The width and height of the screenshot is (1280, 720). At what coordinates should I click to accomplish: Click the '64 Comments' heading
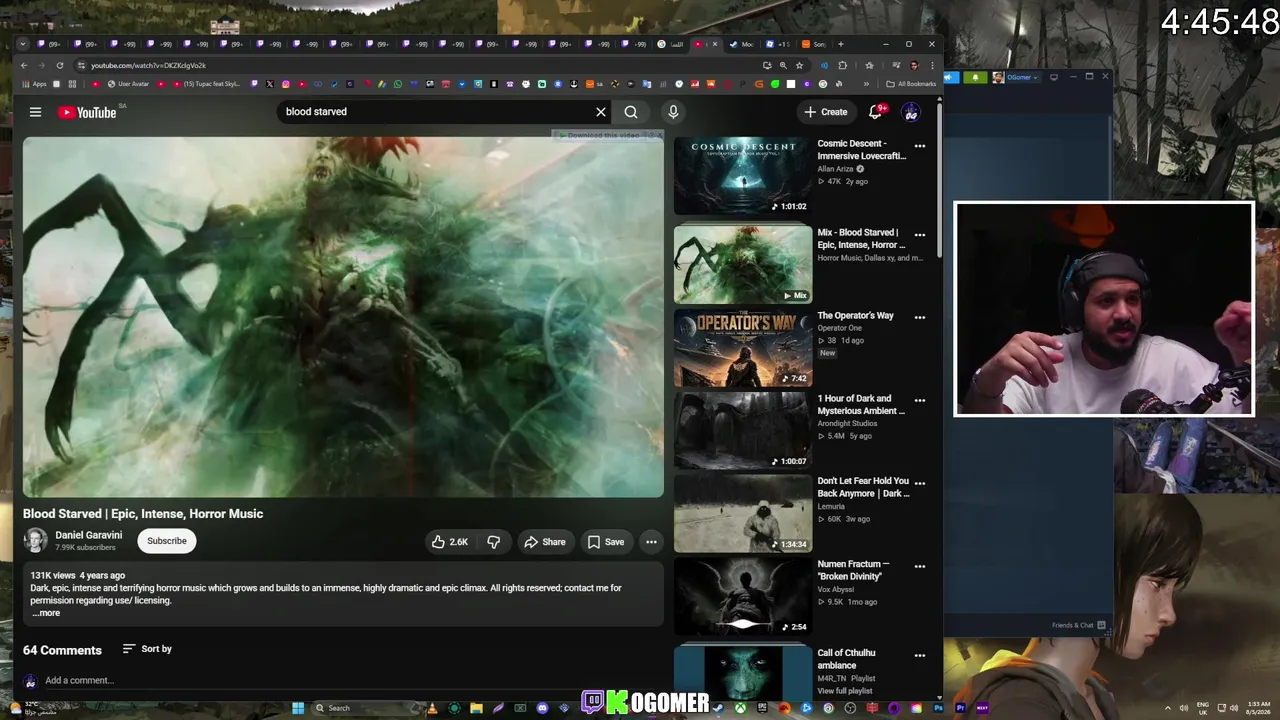click(62, 650)
